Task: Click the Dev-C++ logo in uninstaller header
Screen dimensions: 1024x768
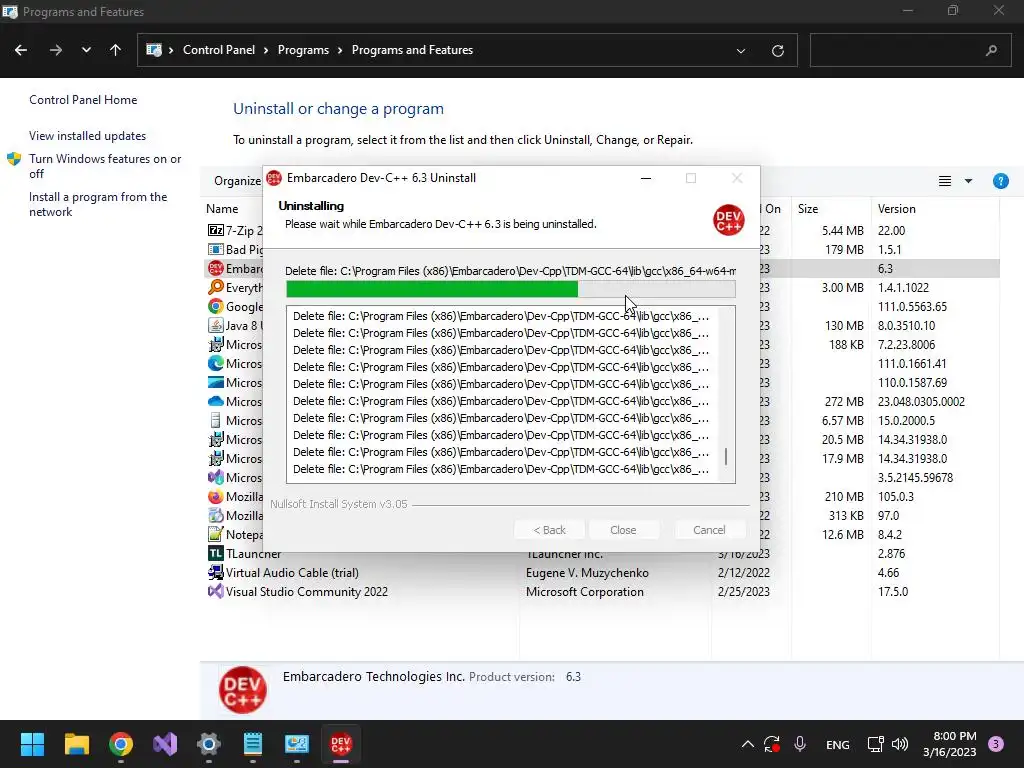Action: 729,219
